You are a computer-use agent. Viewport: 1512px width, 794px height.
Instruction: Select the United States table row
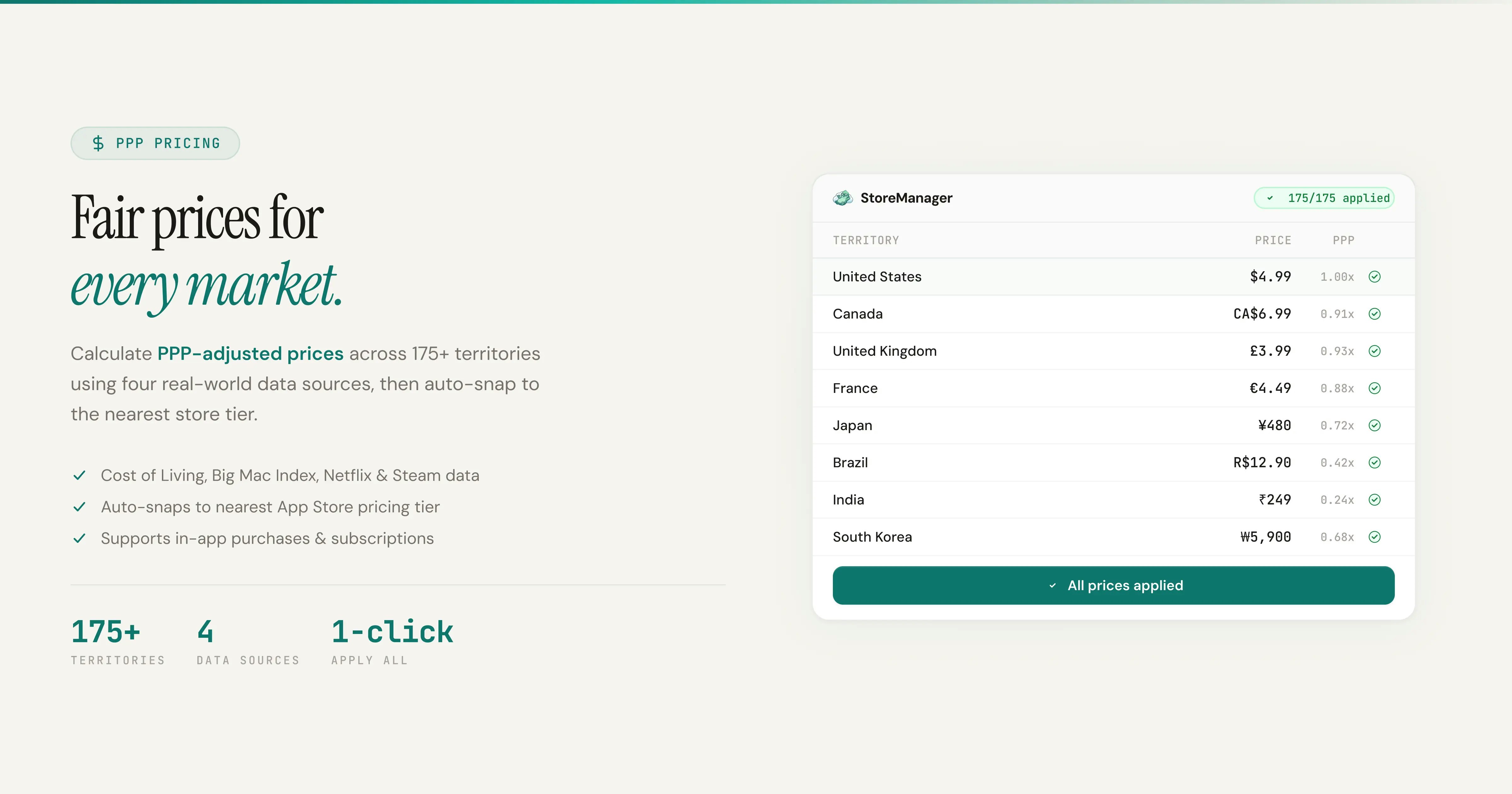click(x=1112, y=277)
